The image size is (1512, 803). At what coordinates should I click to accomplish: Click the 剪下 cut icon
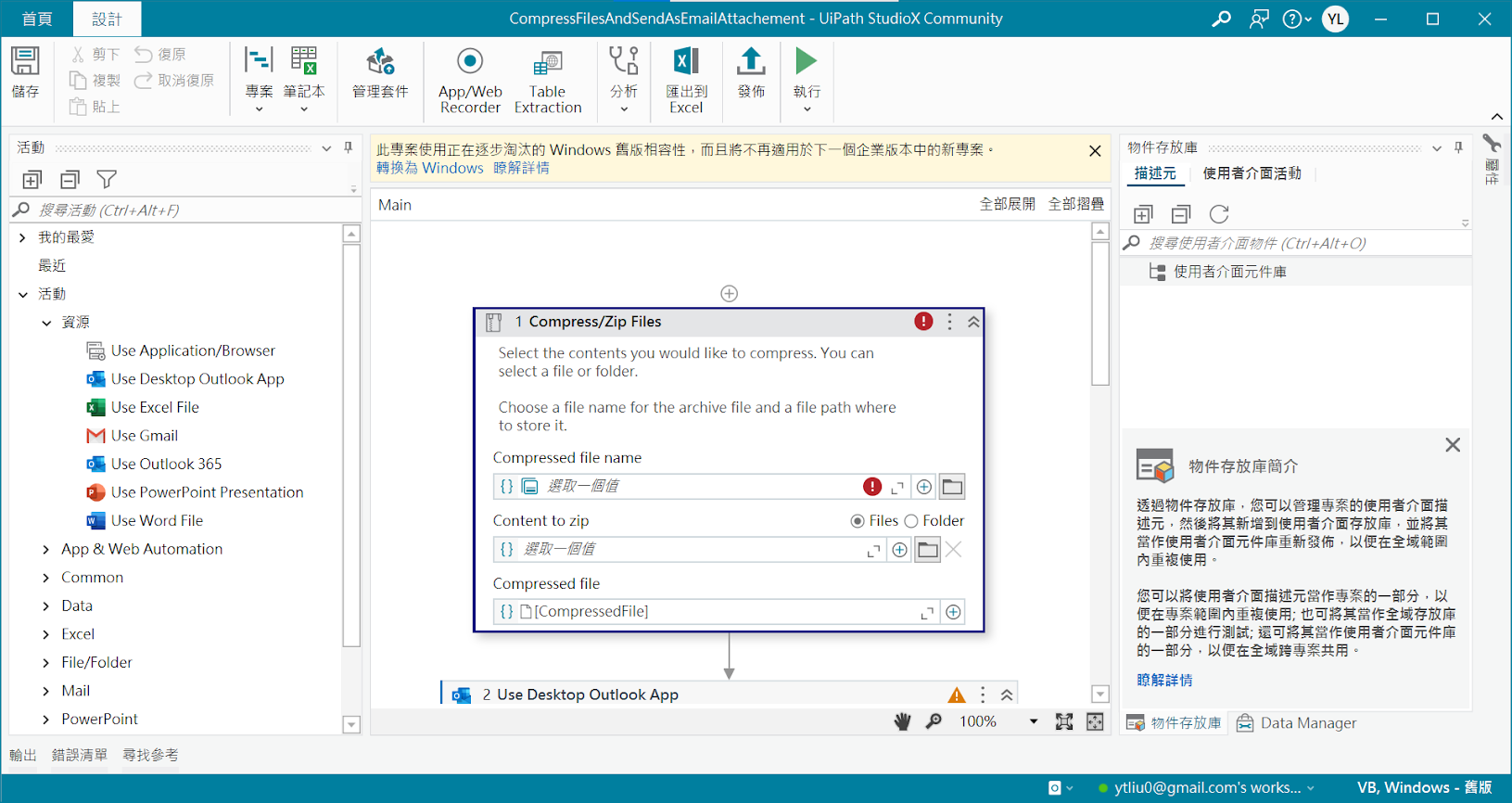point(78,54)
